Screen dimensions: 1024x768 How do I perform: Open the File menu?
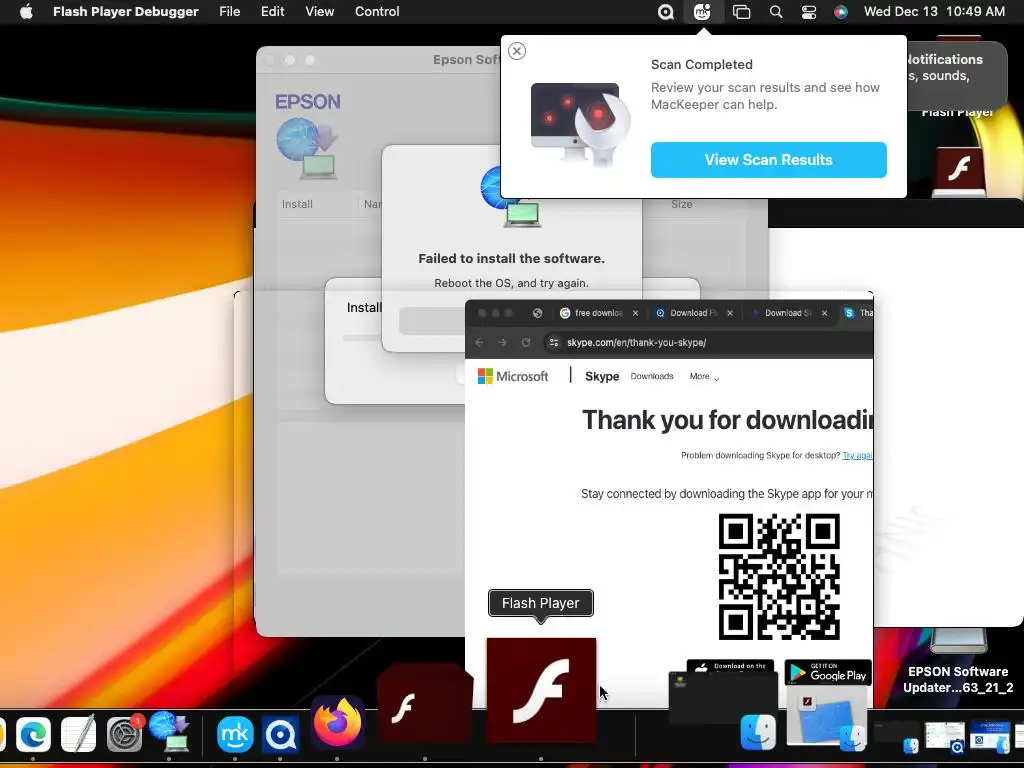(229, 12)
